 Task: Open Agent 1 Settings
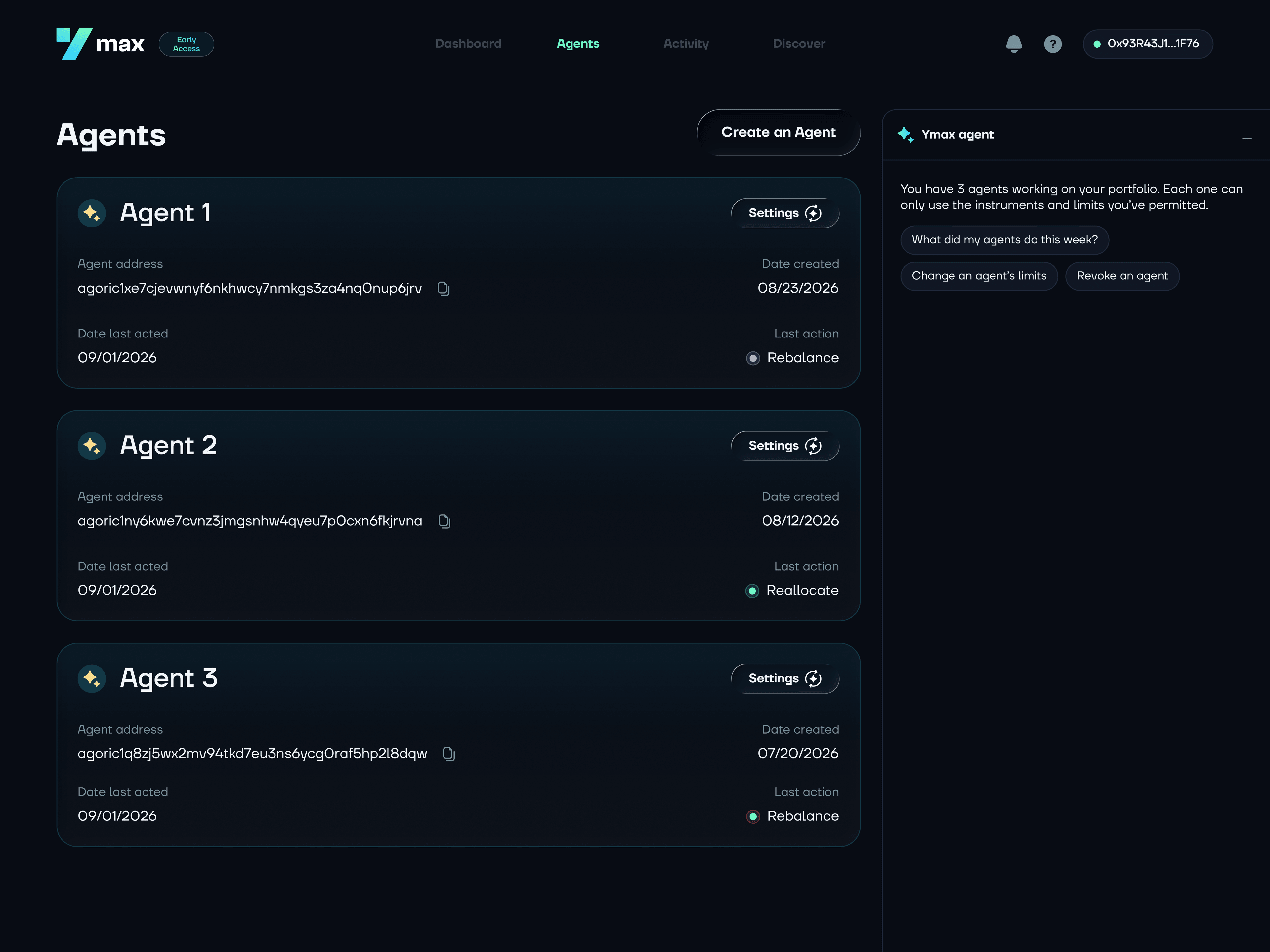pyautogui.click(x=785, y=213)
